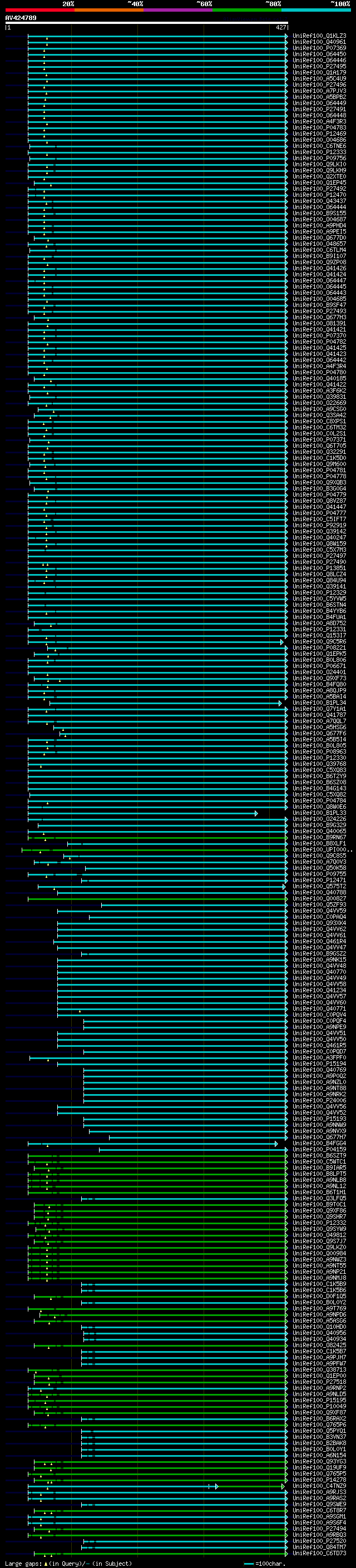Open the UniRef100_A5C4U9 hit

(x=319, y=78)
